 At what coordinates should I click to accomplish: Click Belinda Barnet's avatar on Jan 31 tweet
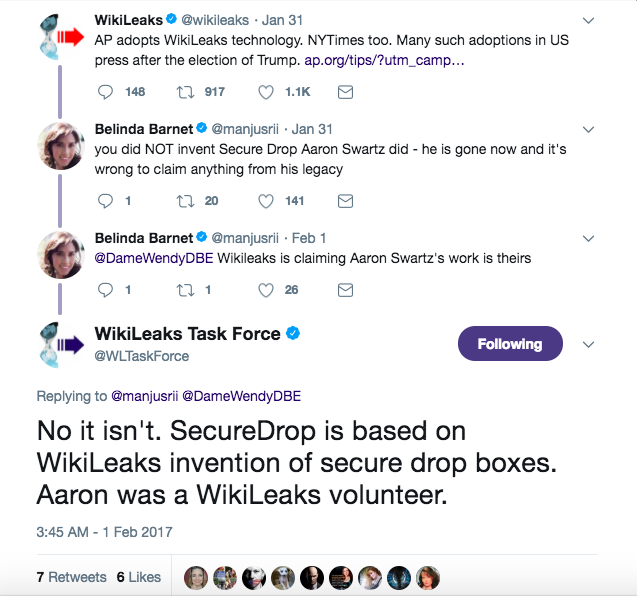pos(59,147)
